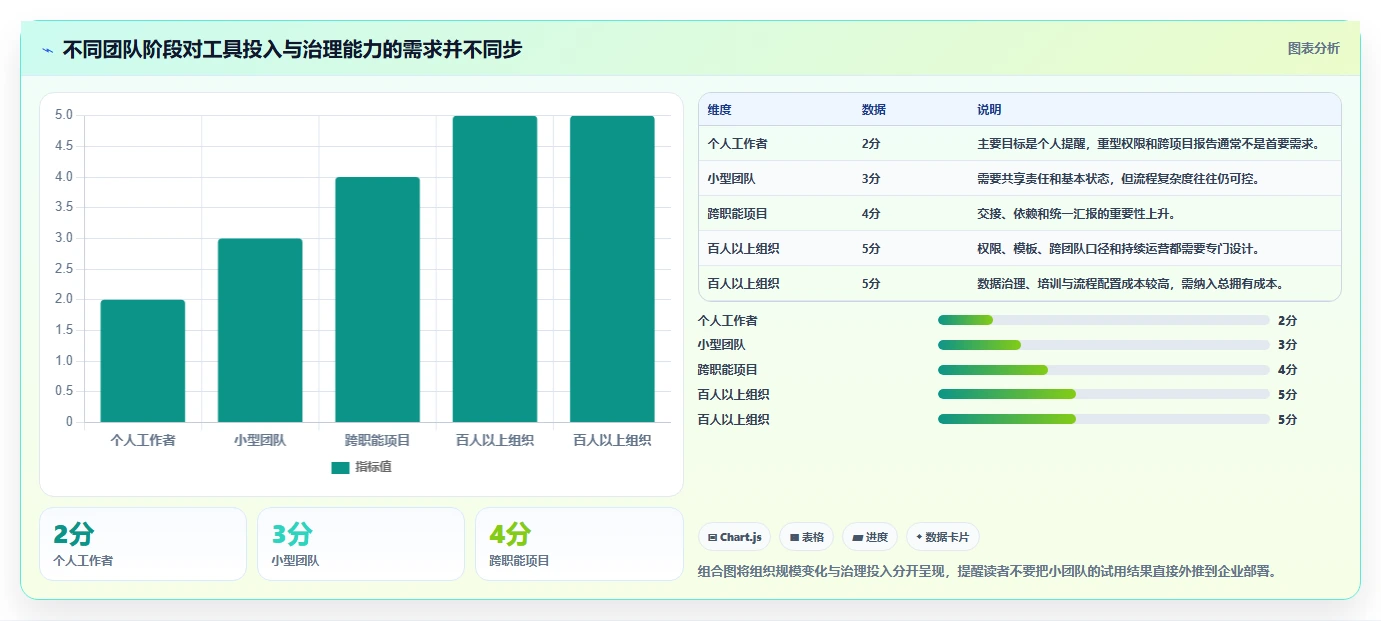Click the 3分 cell in the table
Viewport: 1381px width, 621px height.
pyautogui.click(x=871, y=179)
